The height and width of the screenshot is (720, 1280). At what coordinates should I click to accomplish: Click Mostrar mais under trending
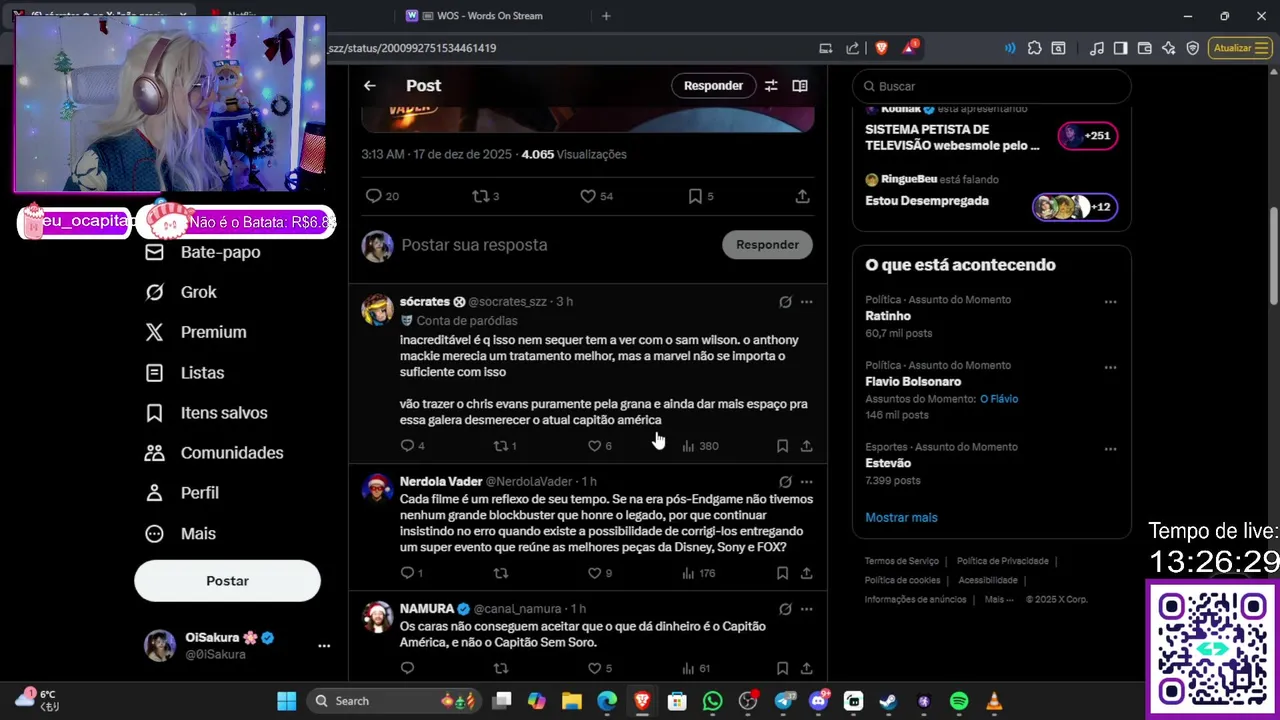901,518
